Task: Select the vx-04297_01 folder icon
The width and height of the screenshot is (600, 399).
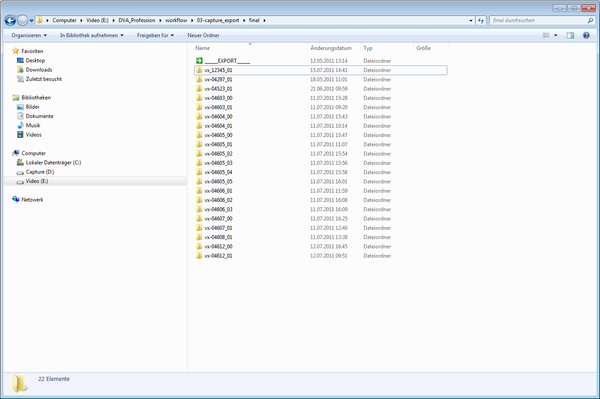Action: [199, 79]
